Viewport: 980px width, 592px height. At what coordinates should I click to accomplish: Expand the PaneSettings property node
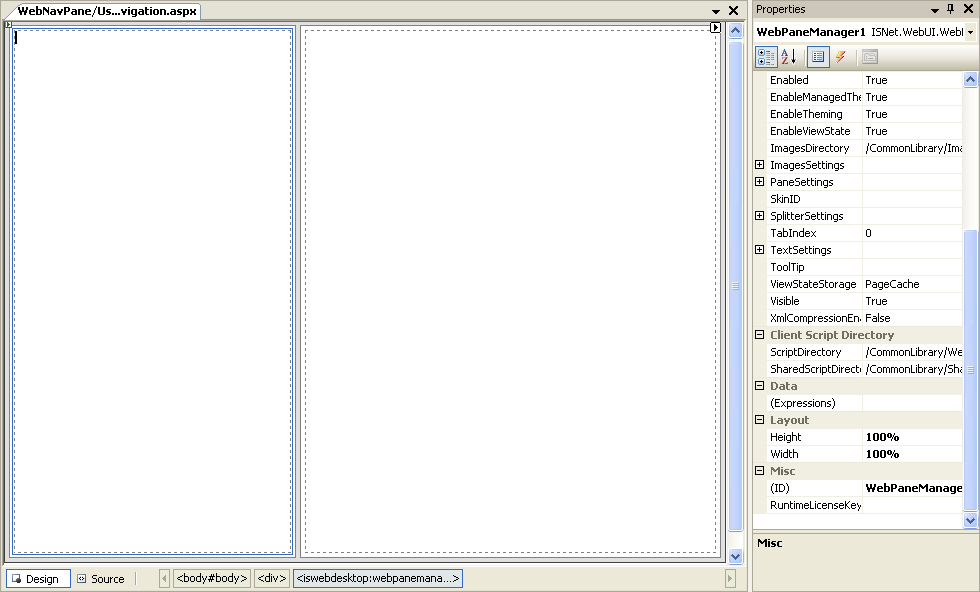click(760, 182)
